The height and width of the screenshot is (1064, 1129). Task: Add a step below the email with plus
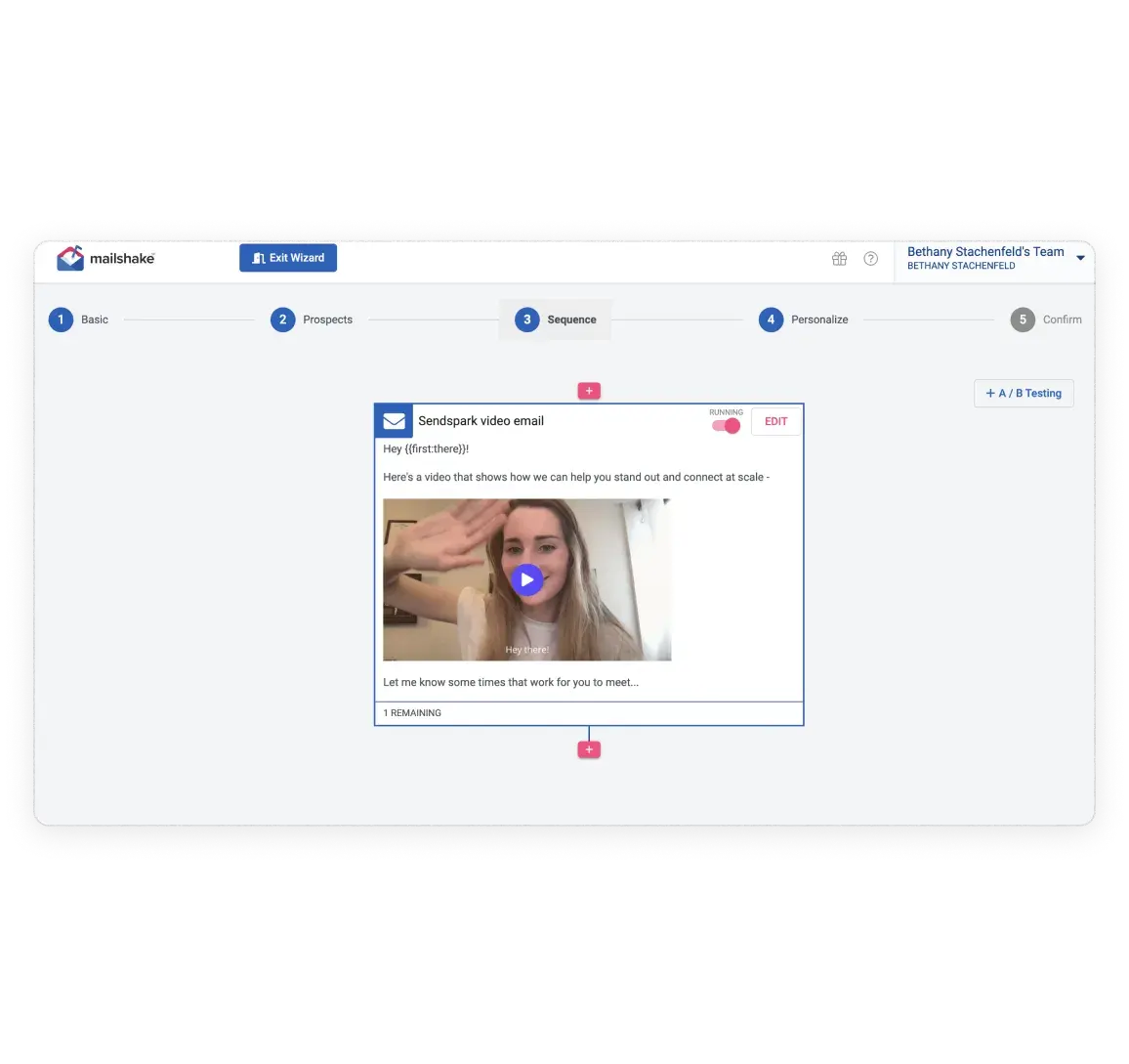click(x=589, y=750)
